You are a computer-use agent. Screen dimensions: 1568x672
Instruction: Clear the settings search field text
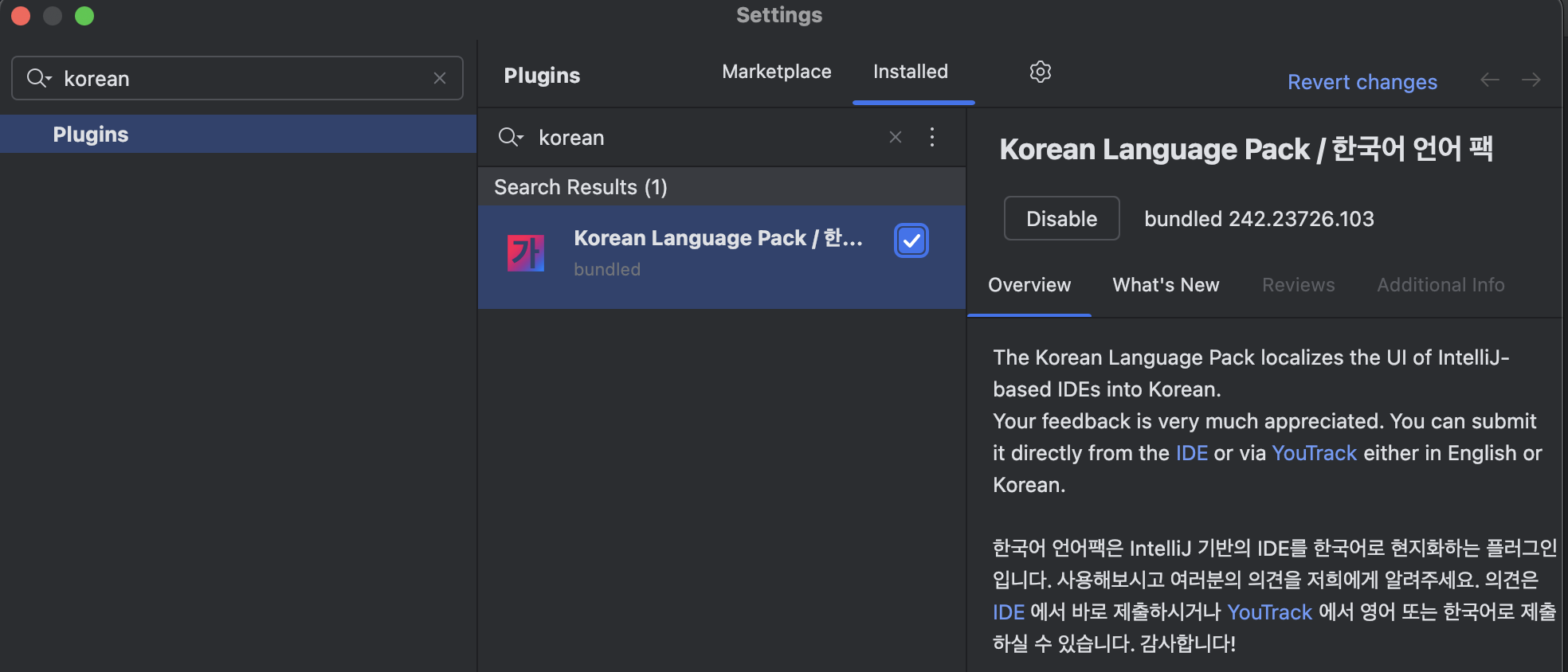pos(440,78)
